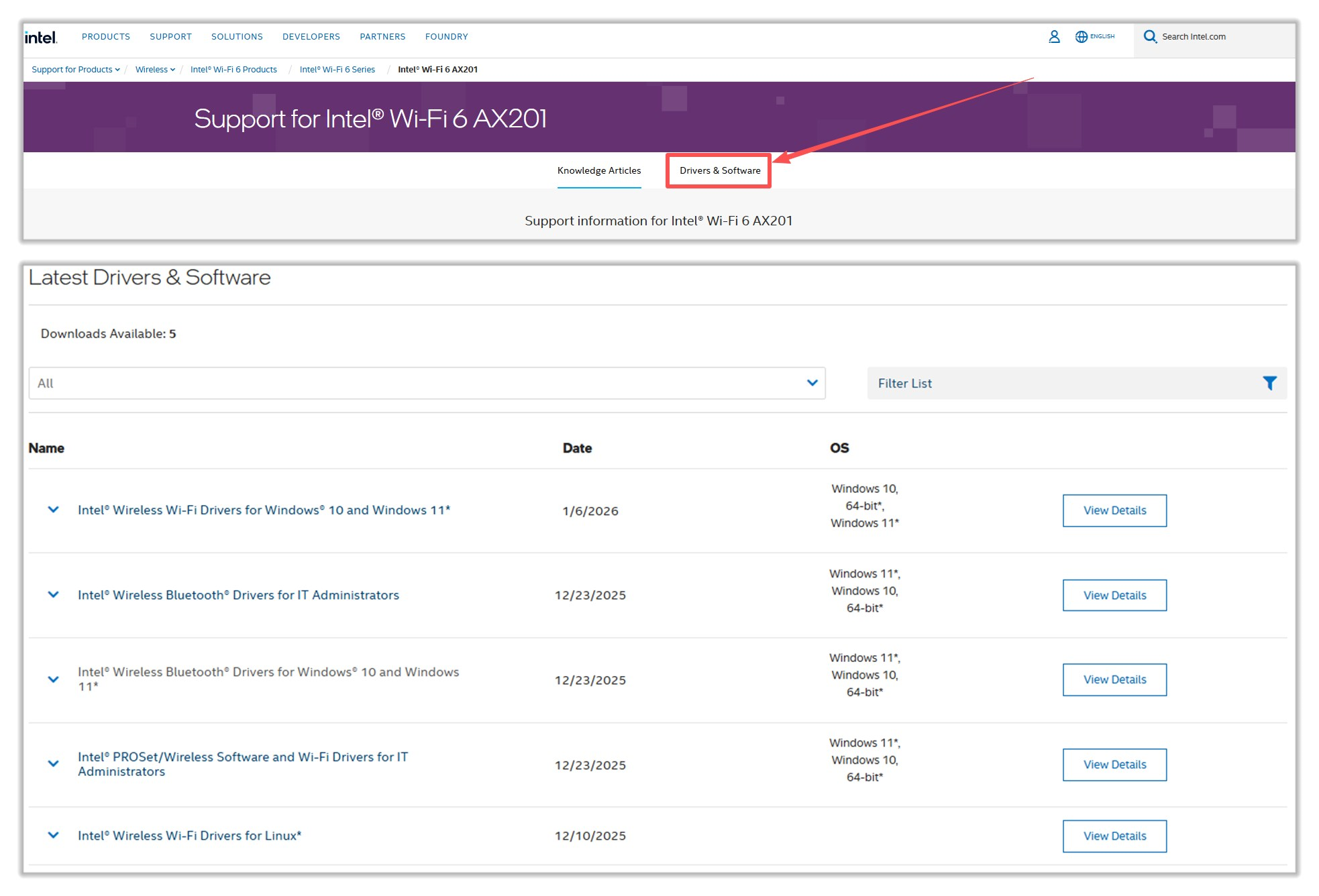Switch to Drivers & Software tab
The width and height of the screenshot is (1319, 896).
click(719, 171)
